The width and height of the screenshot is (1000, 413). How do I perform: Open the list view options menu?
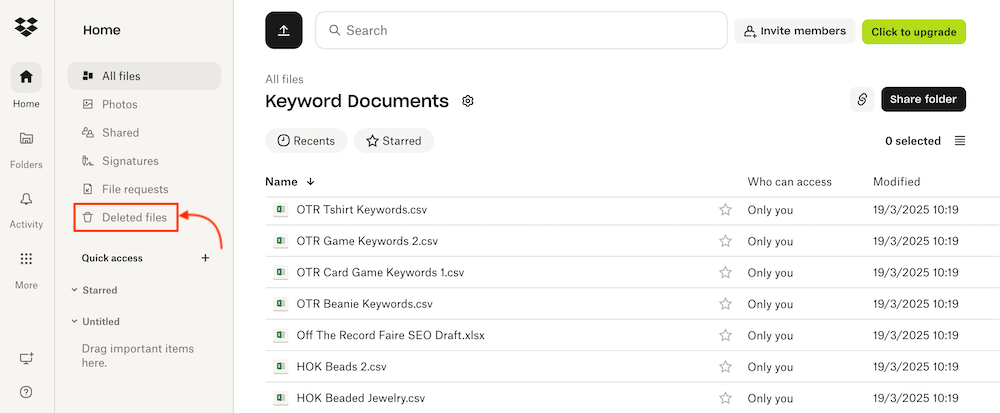[960, 141]
